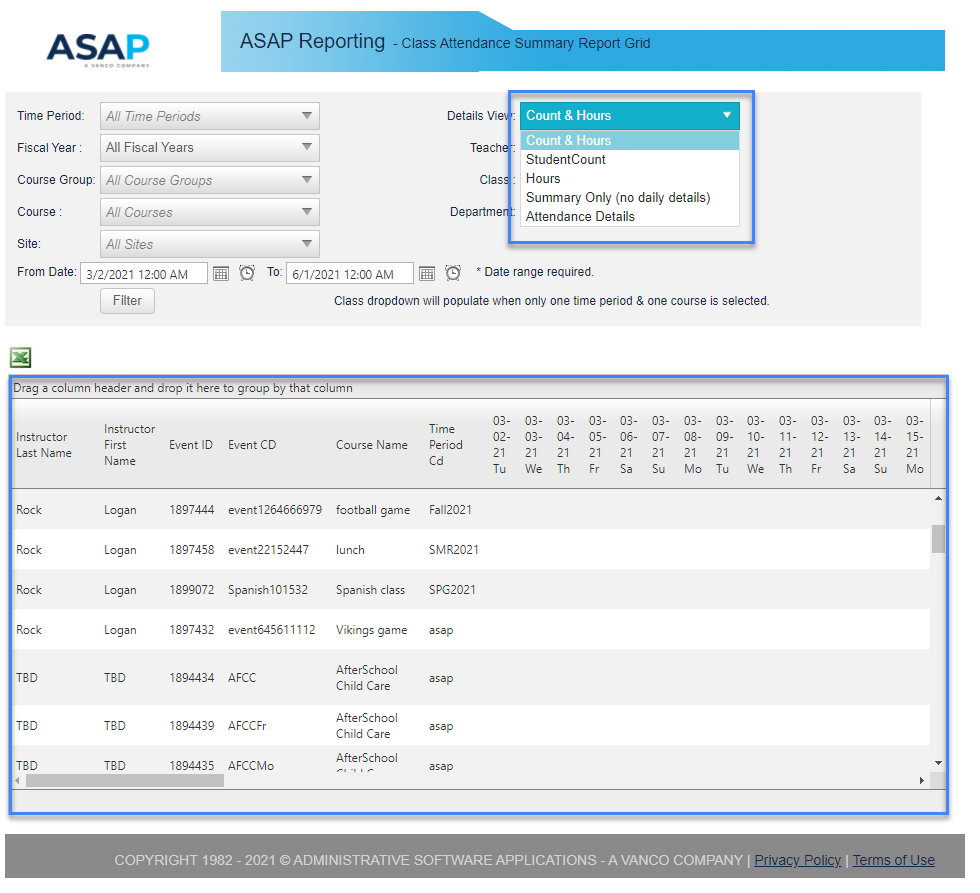
Task: Click event ID 1897458 cell
Action: click(x=192, y=550)
